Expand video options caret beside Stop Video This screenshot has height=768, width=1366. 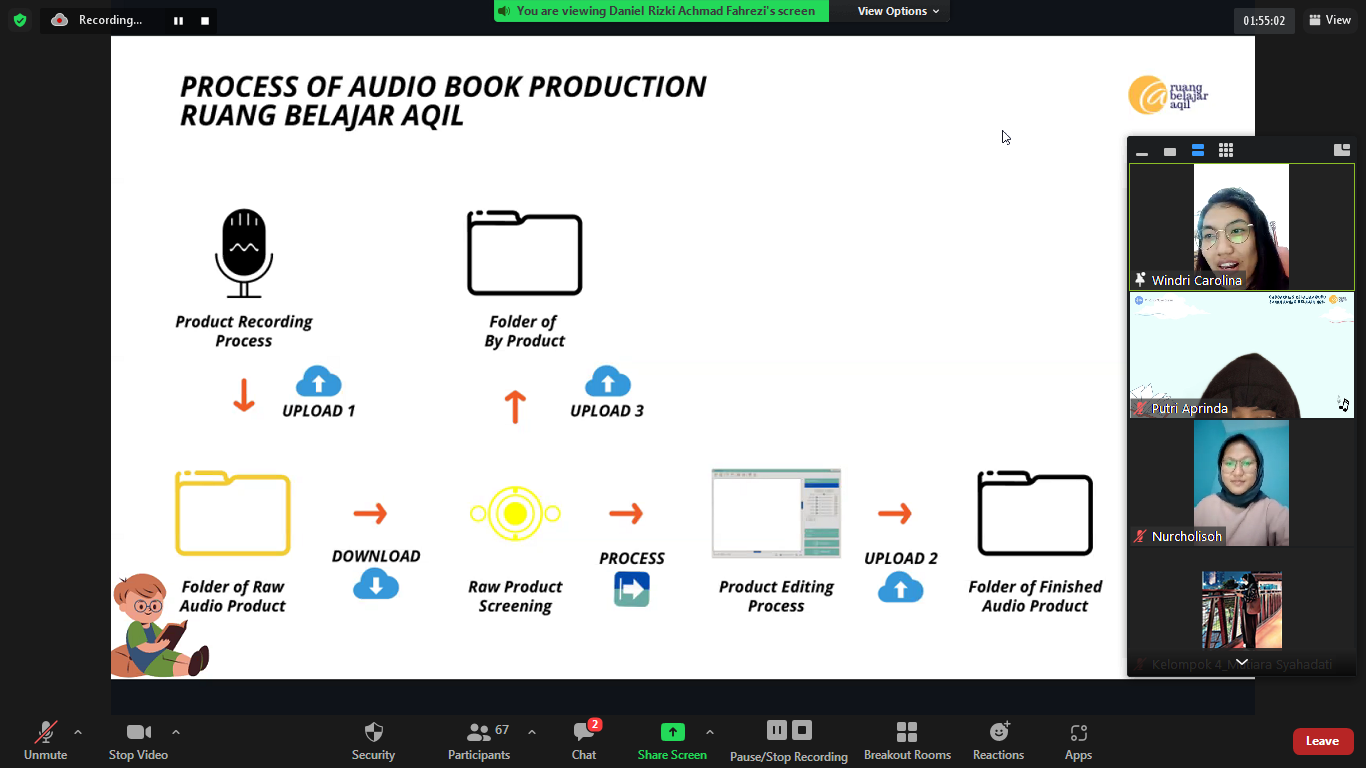[176, 732]
